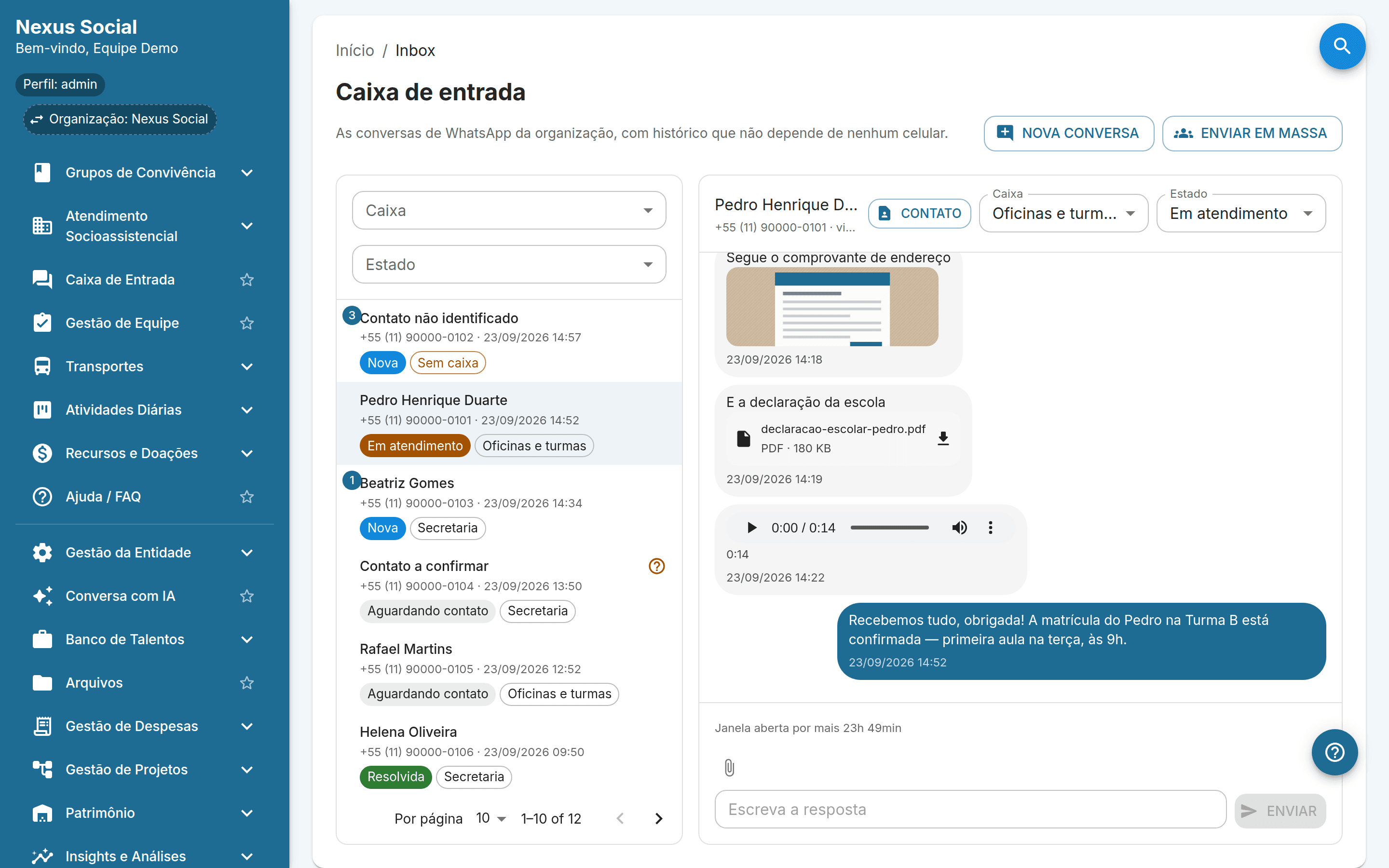The height and width of the screenshot is (868, 1389).
Task: Open the audio player three-dot menu
Action: point(990,528)
